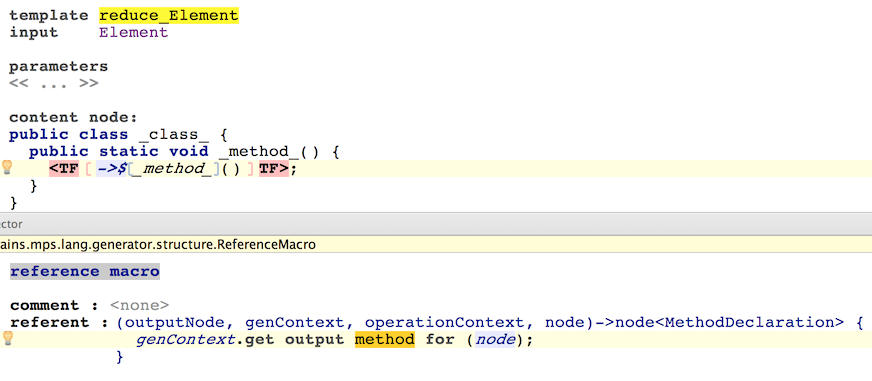Select the reduce_Element template name
Image resolution: width=872 pixels, height=381 pixels.
[x=169, y=16]
